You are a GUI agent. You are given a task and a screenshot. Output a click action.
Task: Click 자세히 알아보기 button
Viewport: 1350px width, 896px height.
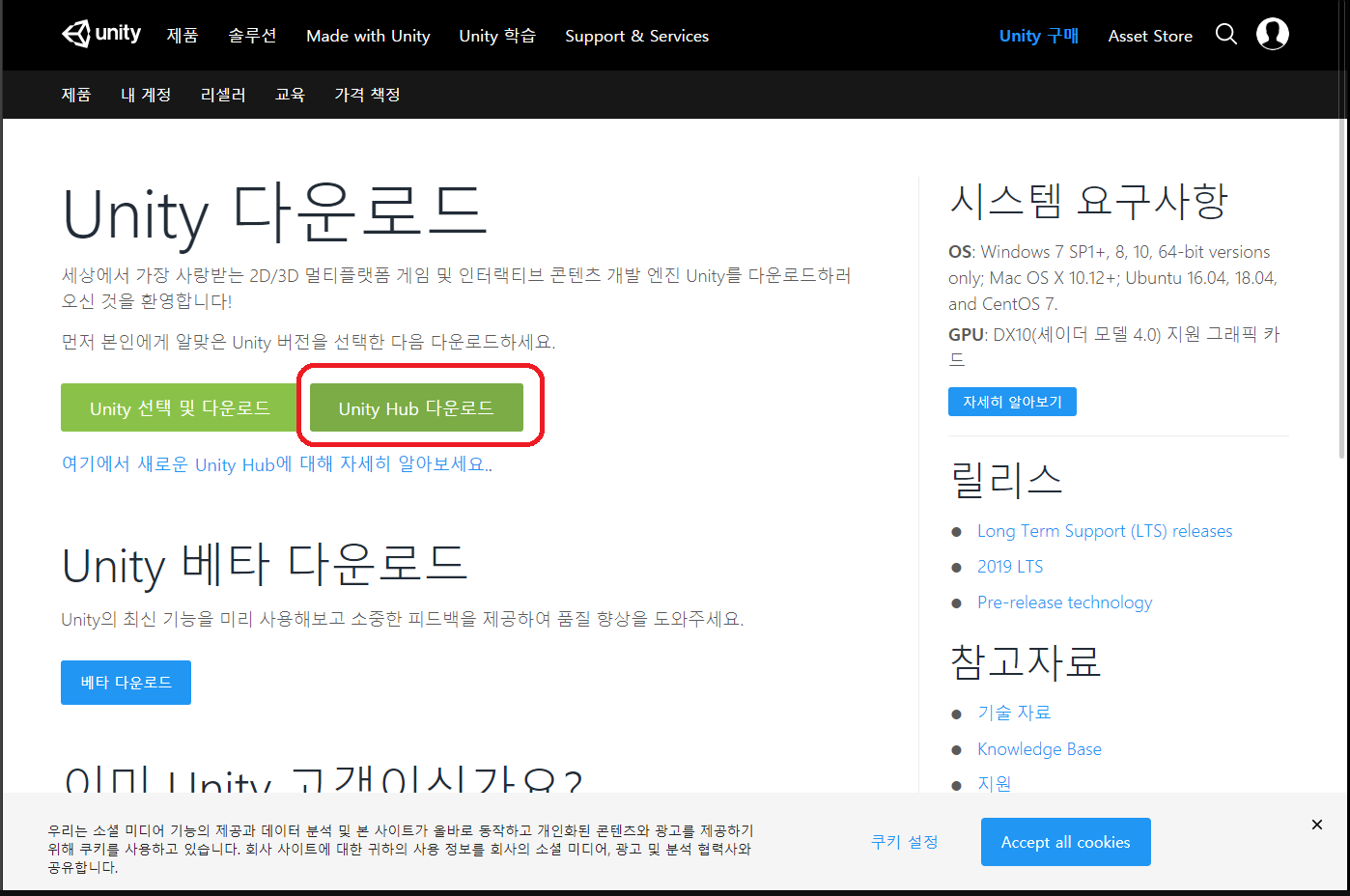coord(1012,402)
